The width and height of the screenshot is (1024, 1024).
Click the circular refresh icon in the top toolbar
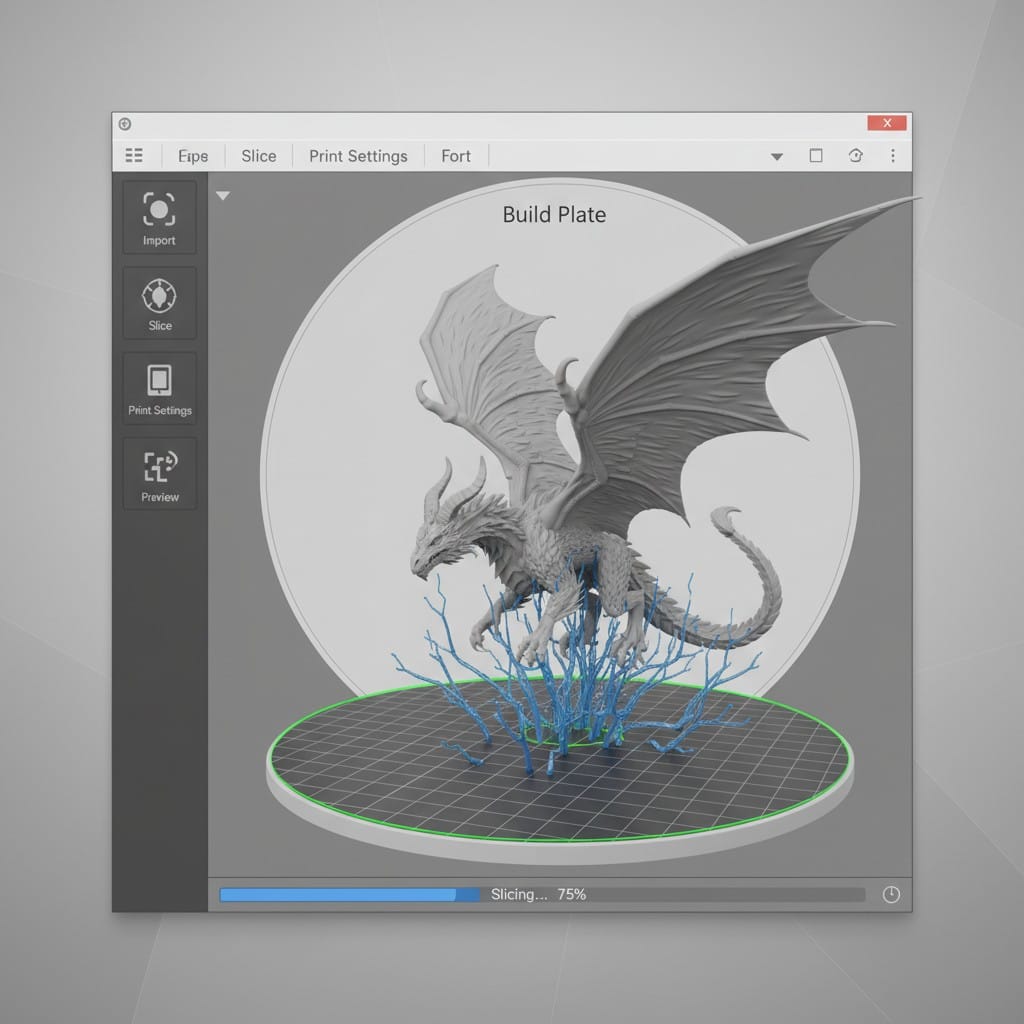coord(855,156)
